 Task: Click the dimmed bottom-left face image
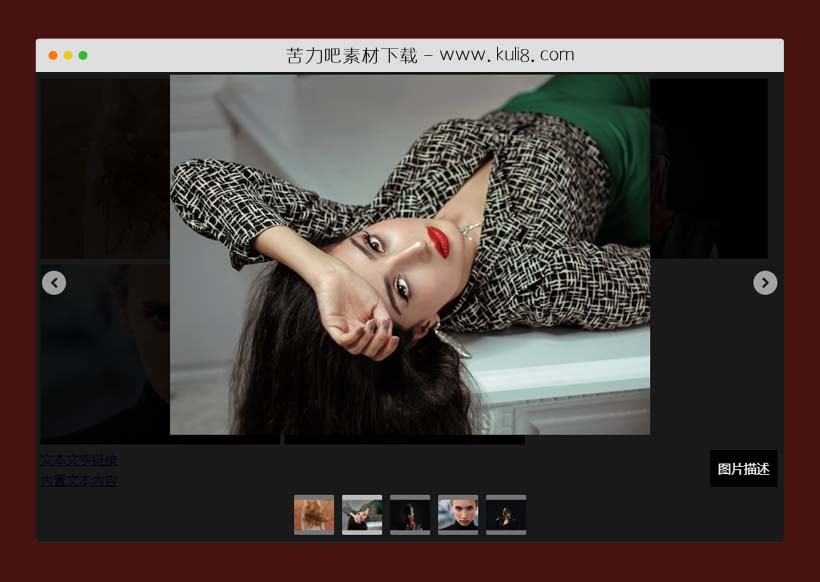(x=104, y=350)
